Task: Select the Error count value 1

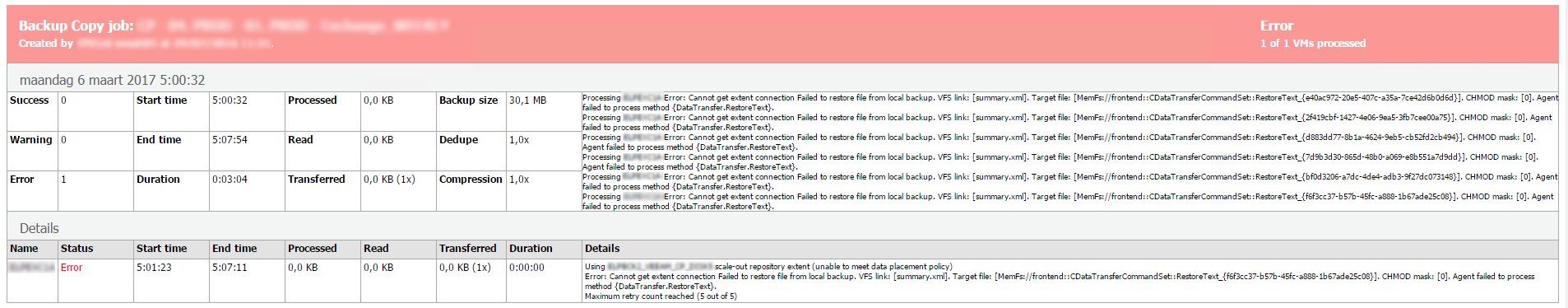Action: tap(63, 180)
